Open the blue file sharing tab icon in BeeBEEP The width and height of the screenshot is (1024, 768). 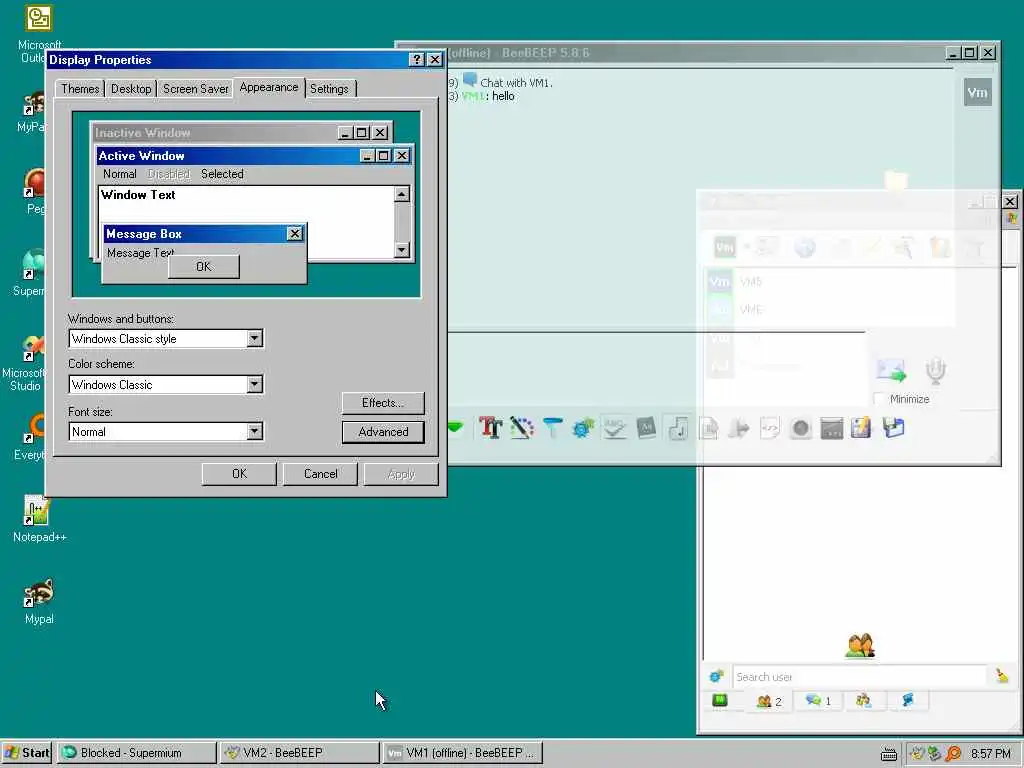click(x=908, y=701)
